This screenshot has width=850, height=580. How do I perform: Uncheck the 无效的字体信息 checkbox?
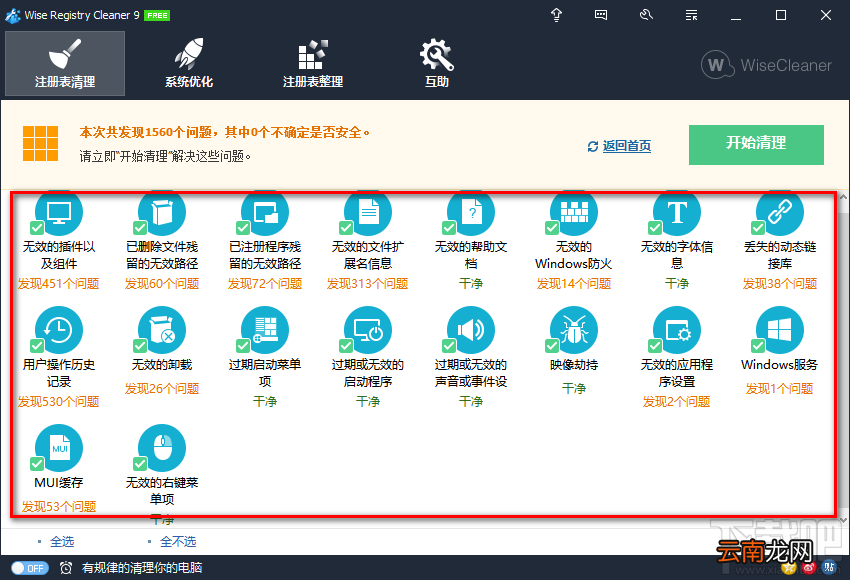tap(655, 228)
